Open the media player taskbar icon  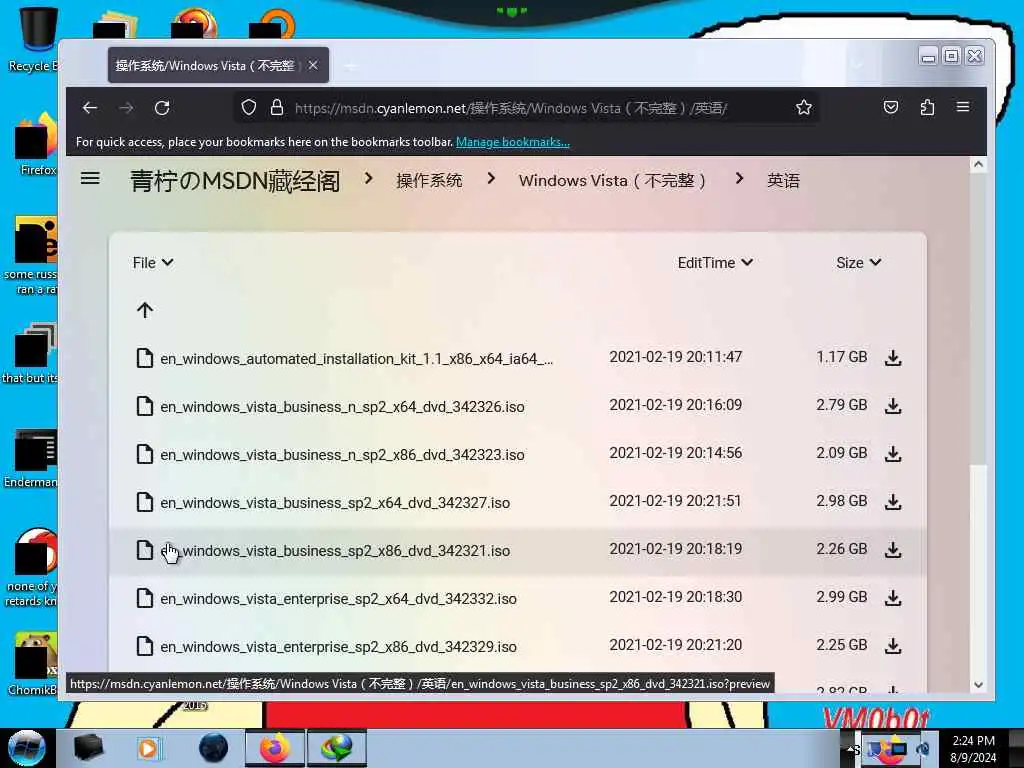tap(148, 748)
